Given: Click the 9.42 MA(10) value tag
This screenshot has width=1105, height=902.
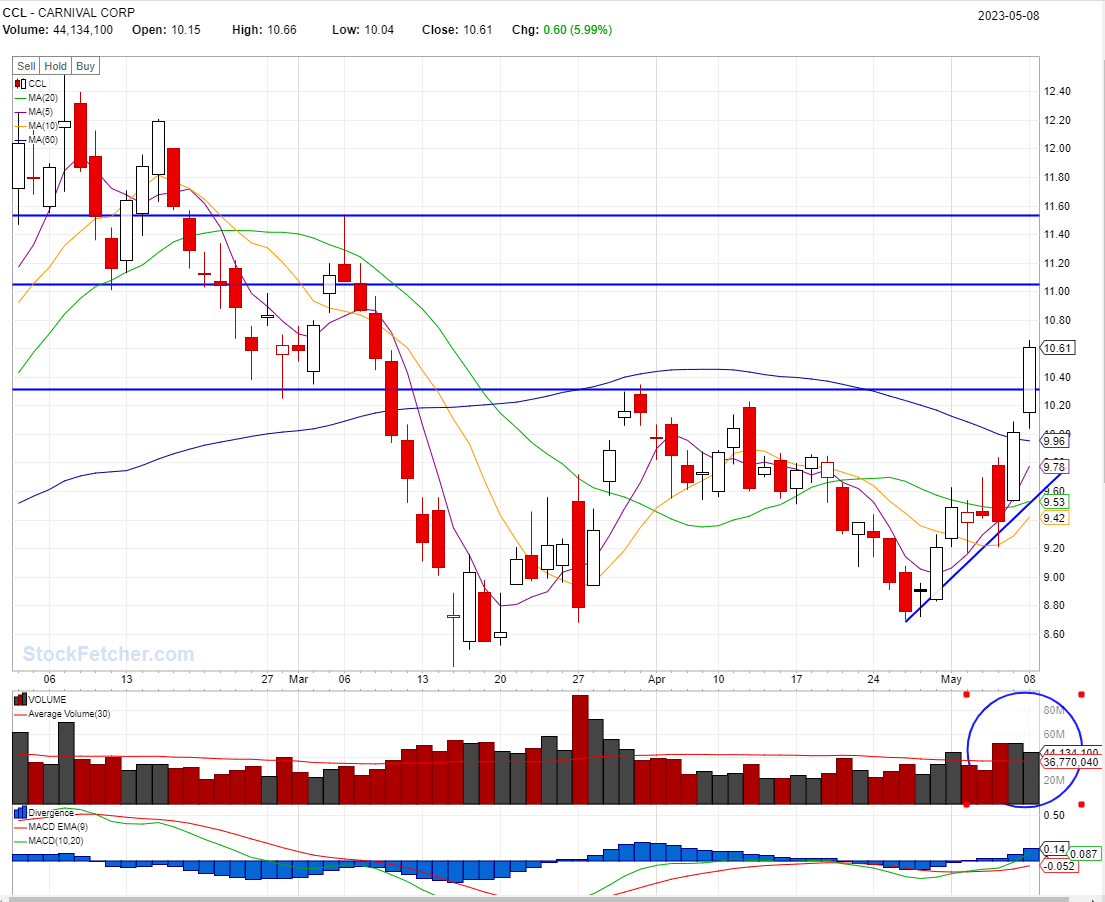Looking at the screenshot, I should tap(1054, 519).
